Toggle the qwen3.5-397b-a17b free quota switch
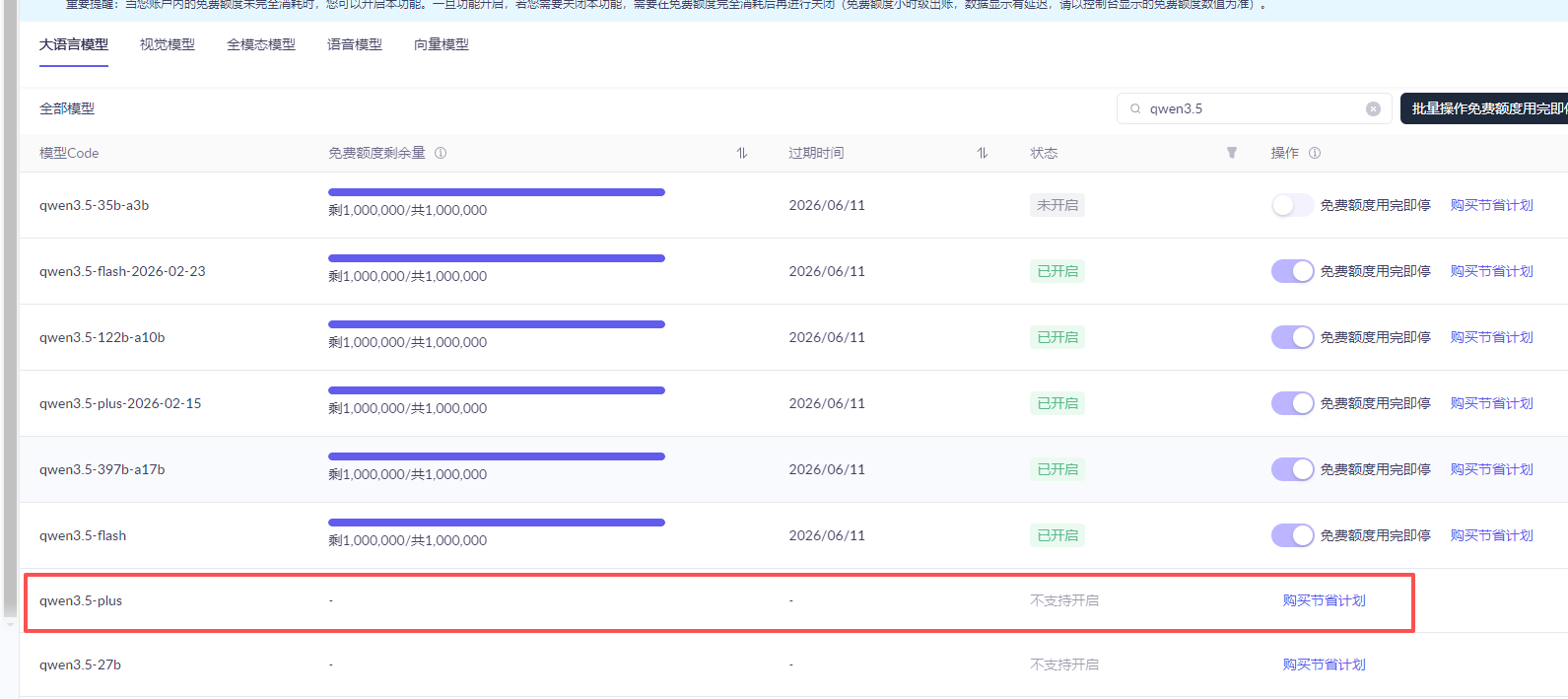 tap(1292, 469)
